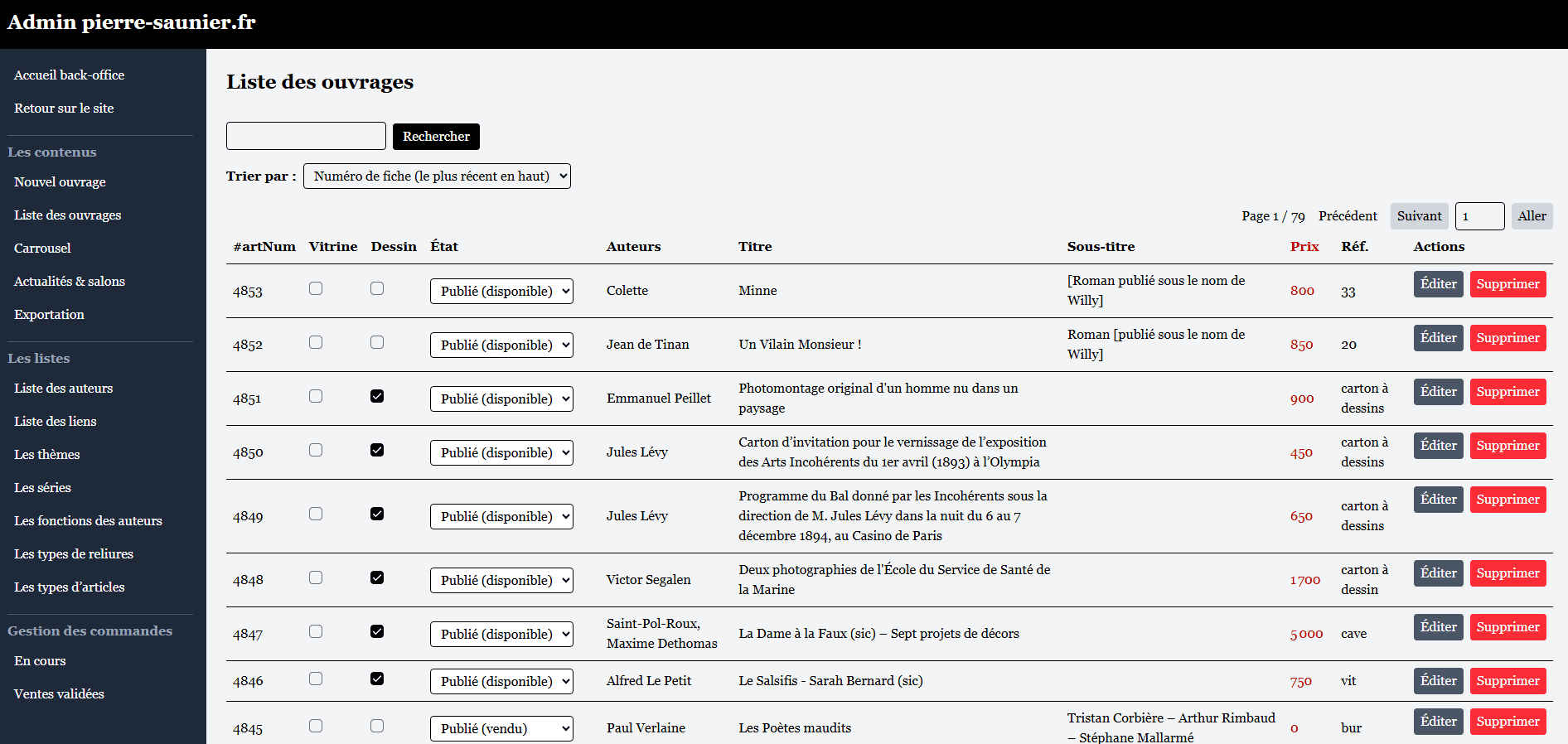
Task: Click the Aller page jump button
Action: (1532, 216)
